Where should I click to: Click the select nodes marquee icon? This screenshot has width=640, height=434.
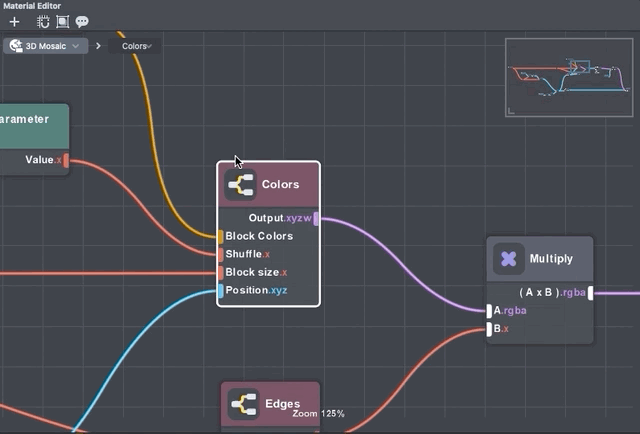tap(44, 21)
